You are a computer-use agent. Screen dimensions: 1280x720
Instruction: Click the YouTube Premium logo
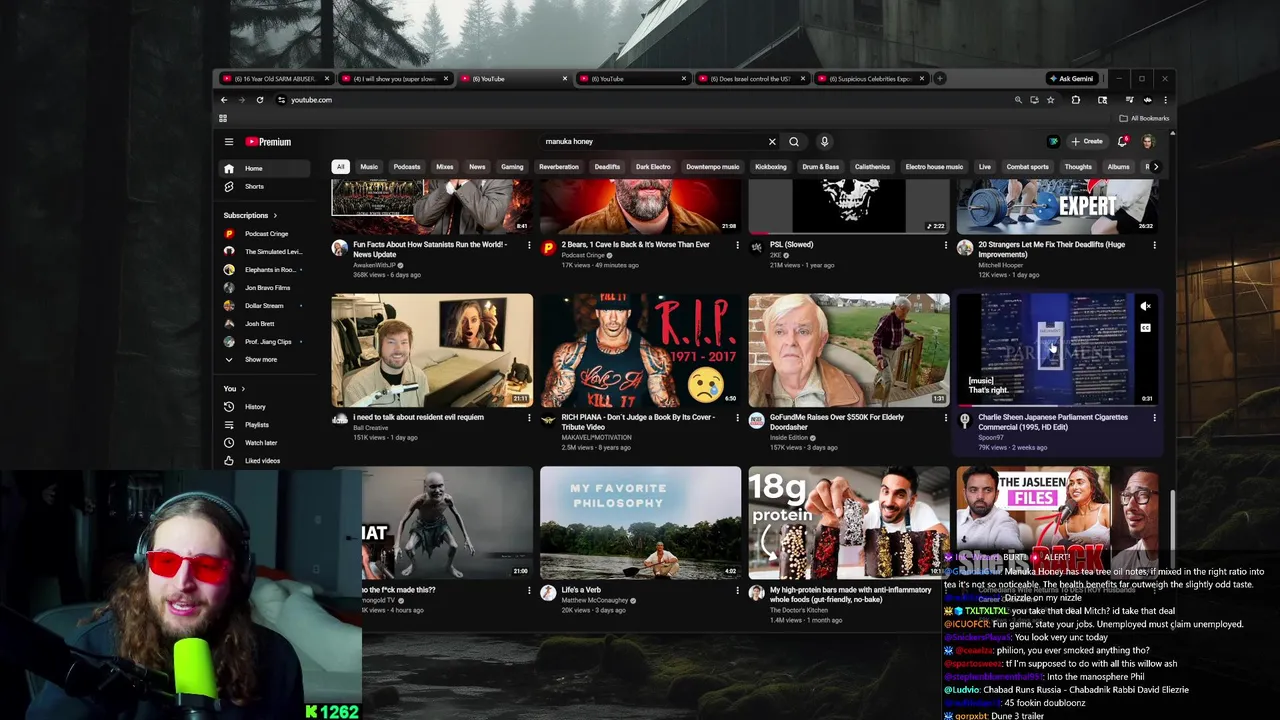pos(268,142)
